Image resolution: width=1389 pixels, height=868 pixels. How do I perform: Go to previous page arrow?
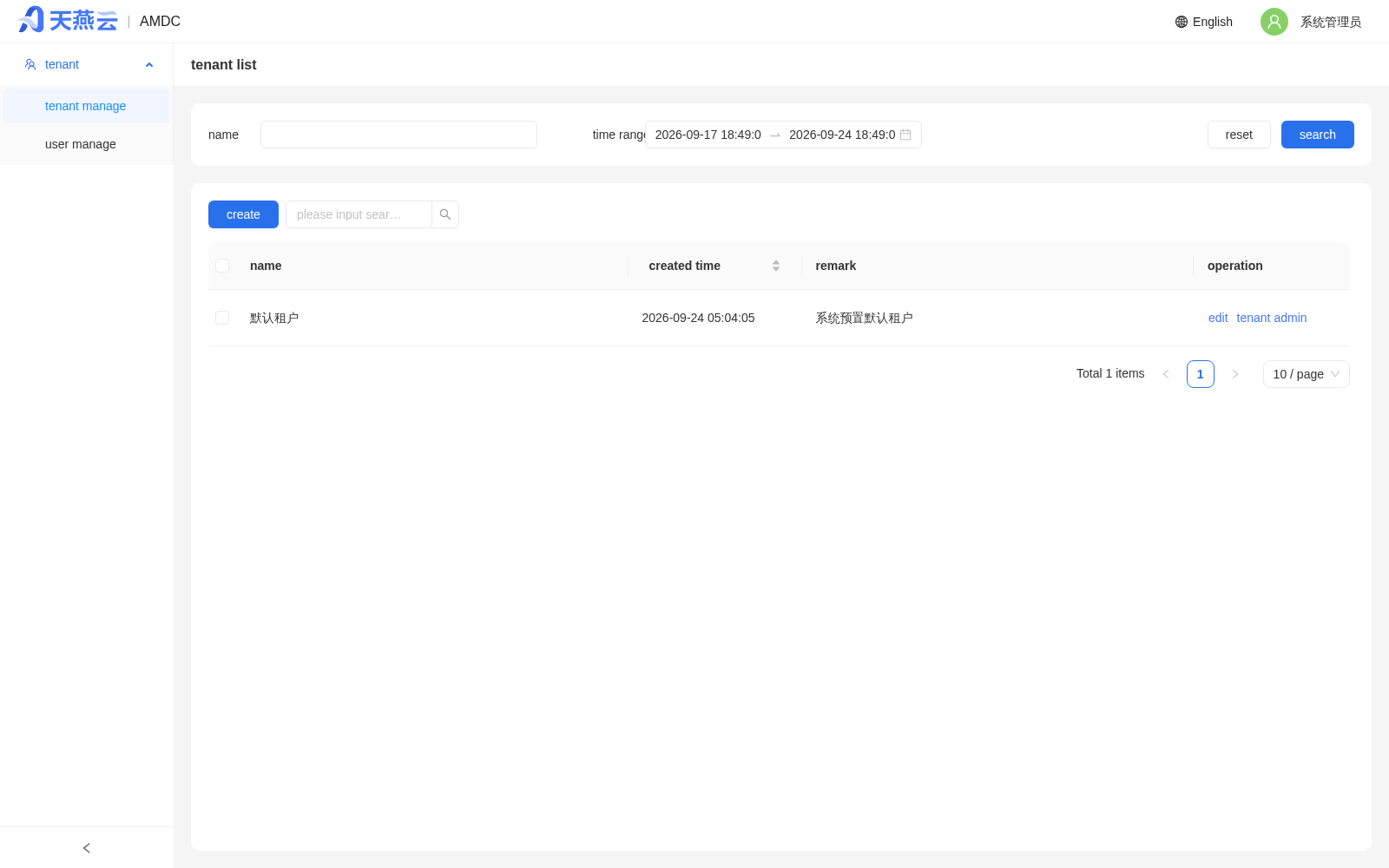point(1166,374)
